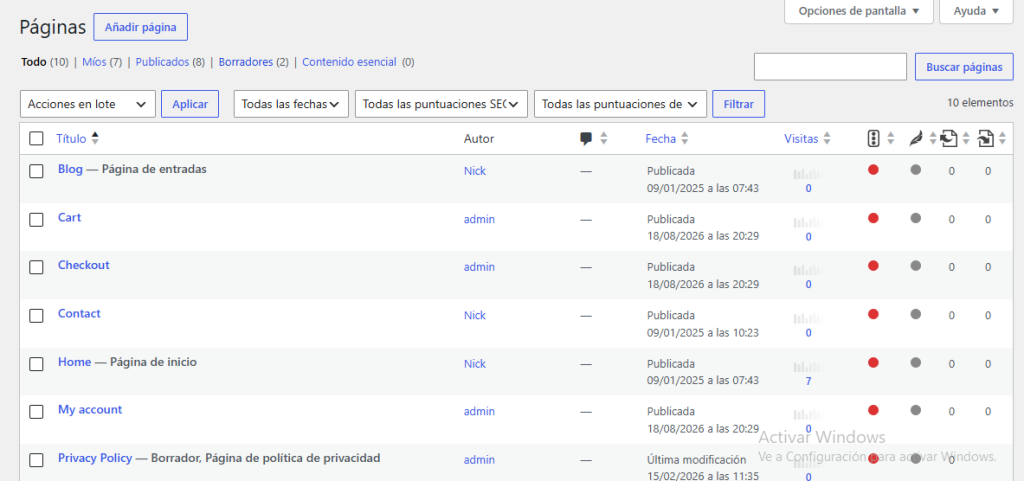
Task: Tick the select-all checkbox in header
Action: (x=37, y=138)
